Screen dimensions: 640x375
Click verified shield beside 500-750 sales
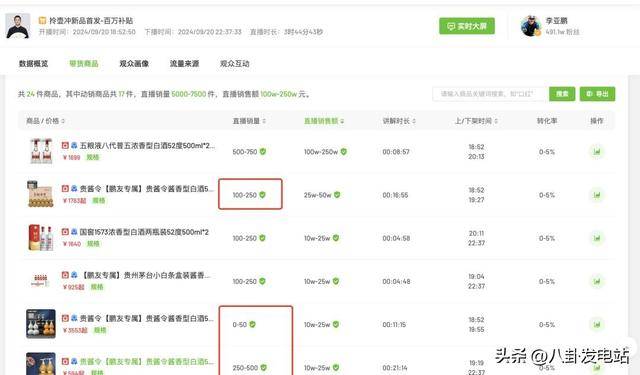click(263, 151)
